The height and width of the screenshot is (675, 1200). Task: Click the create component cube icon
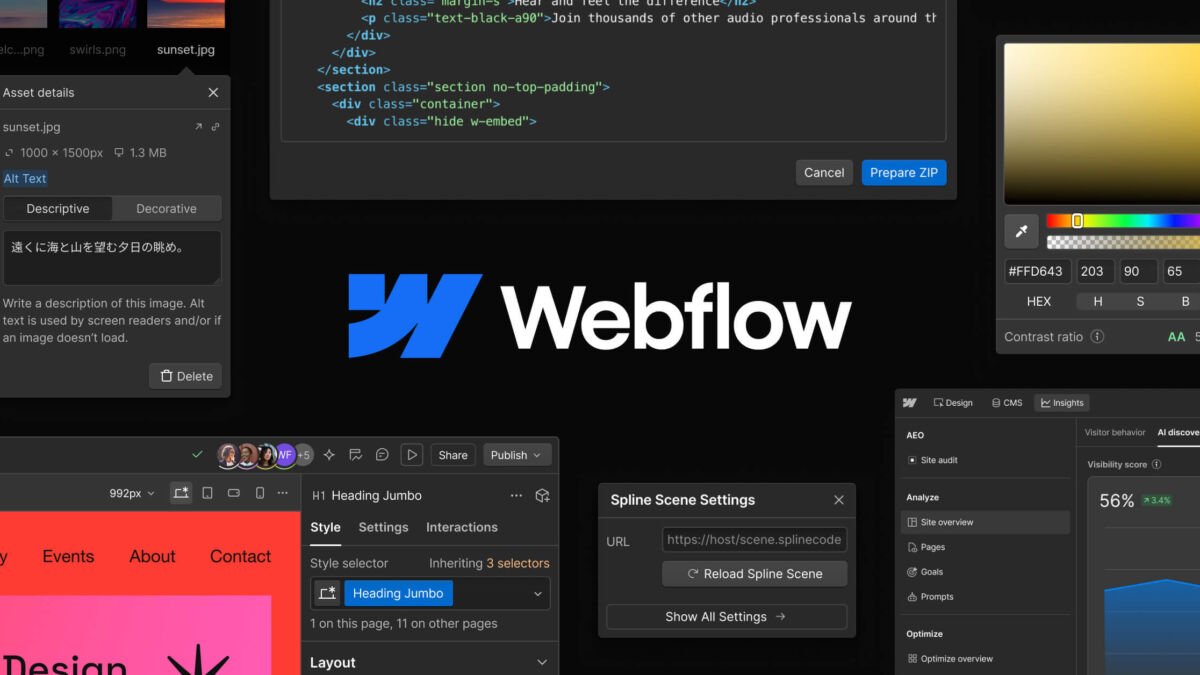(x=542, y=495)
